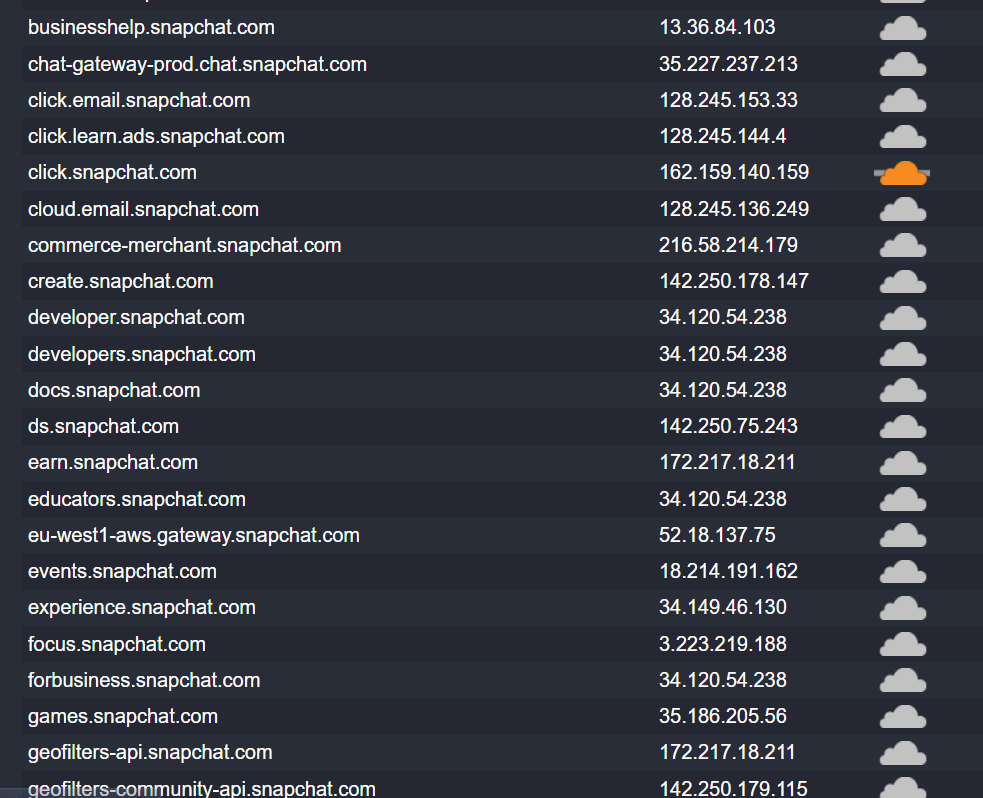Click the IP 216.58.214.179

click(728, 245)
